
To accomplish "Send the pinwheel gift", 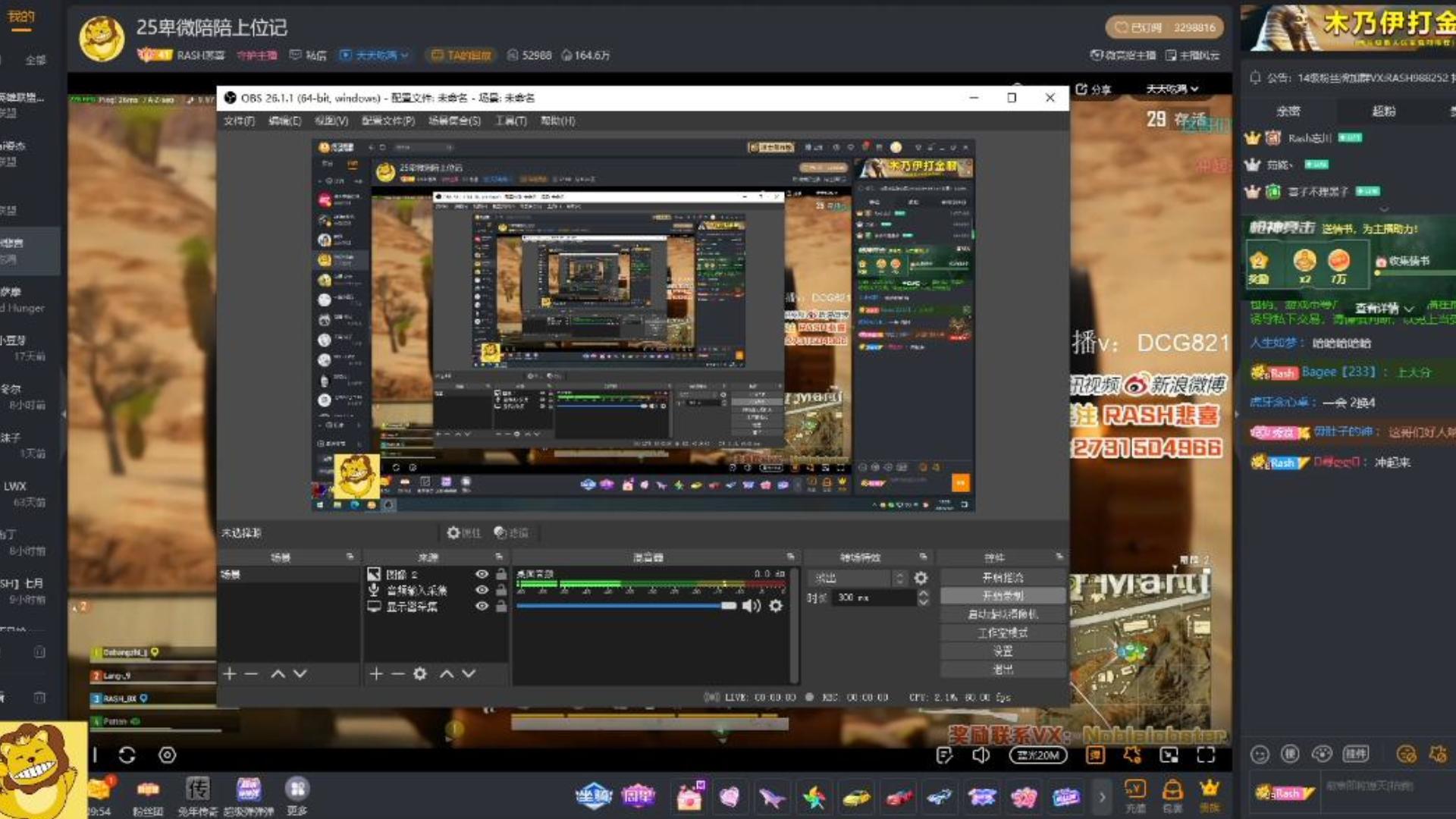I will click(x=814, y=797).
